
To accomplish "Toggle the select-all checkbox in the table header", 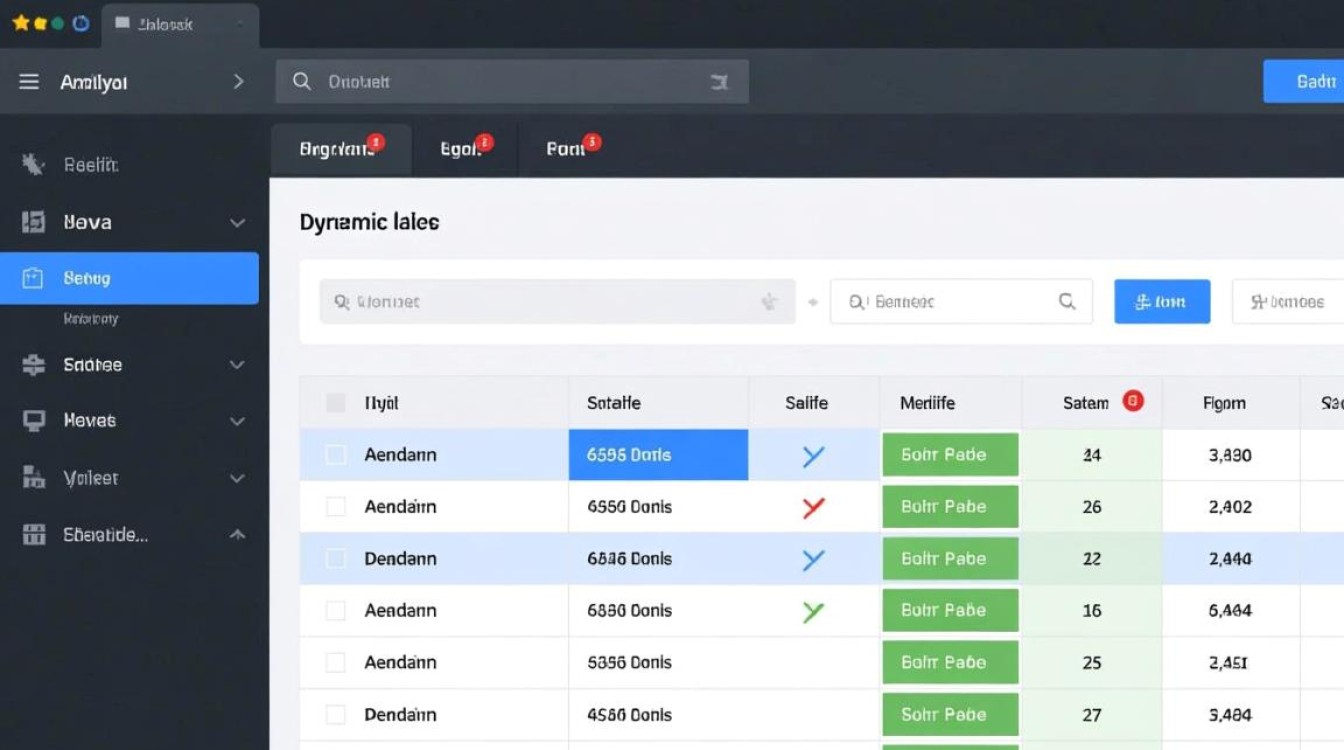I will point(336,403).
